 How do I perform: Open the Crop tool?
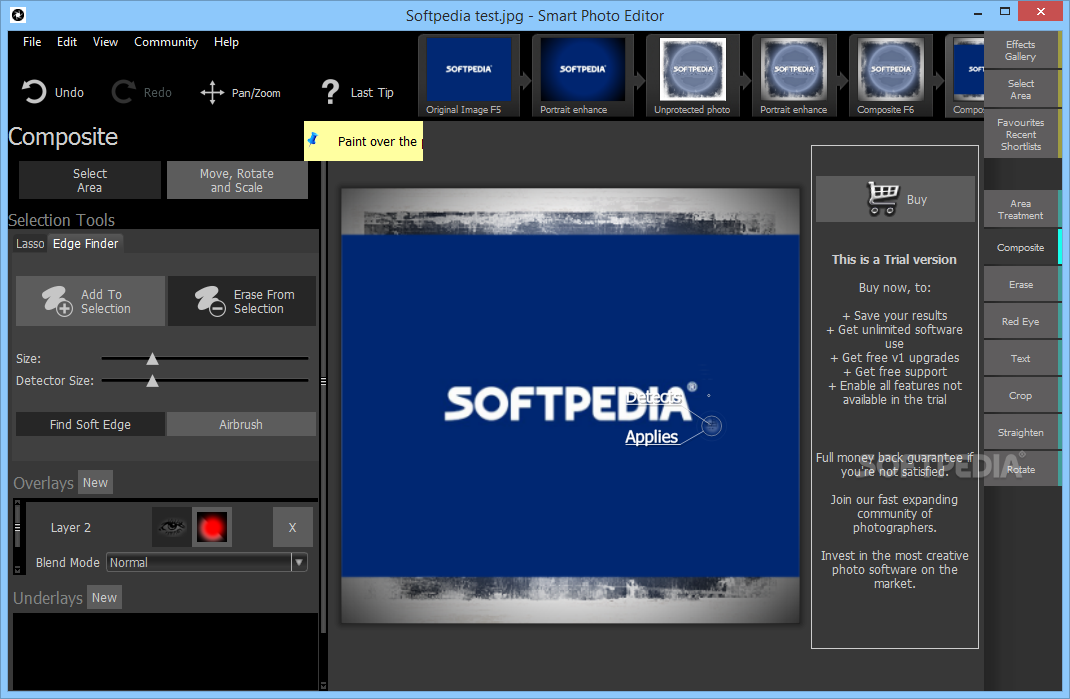tap(1020, 395)
